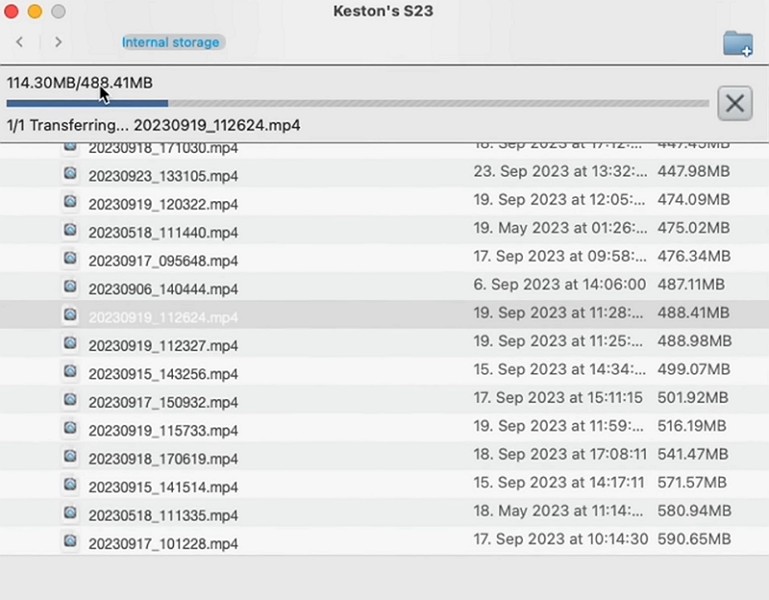Click file icon for 20230918_170619.mp4
769x600 pixels.
pyautogui.click(x=70, y=456)
